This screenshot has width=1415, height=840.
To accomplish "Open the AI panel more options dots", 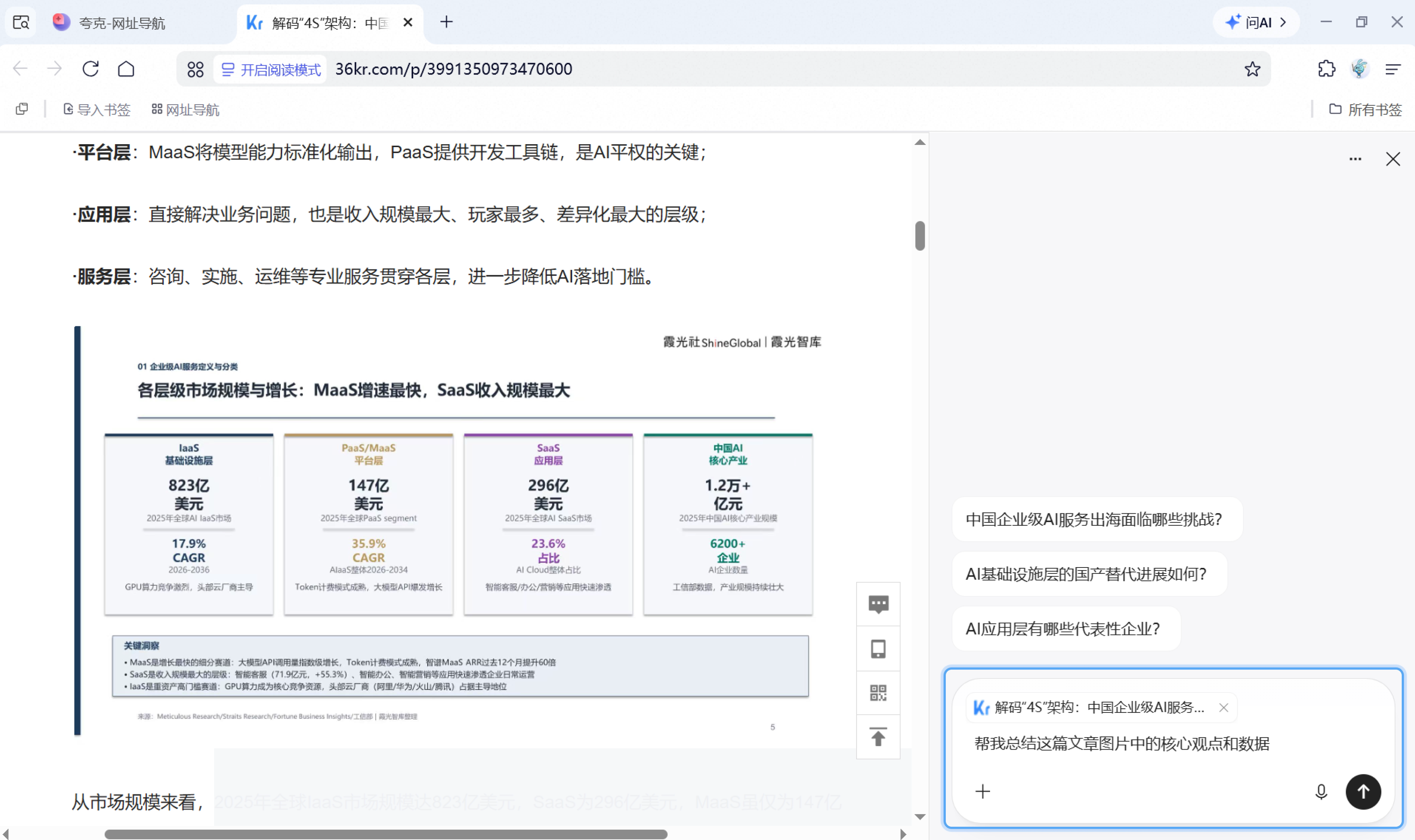I will coord(1355,159).
